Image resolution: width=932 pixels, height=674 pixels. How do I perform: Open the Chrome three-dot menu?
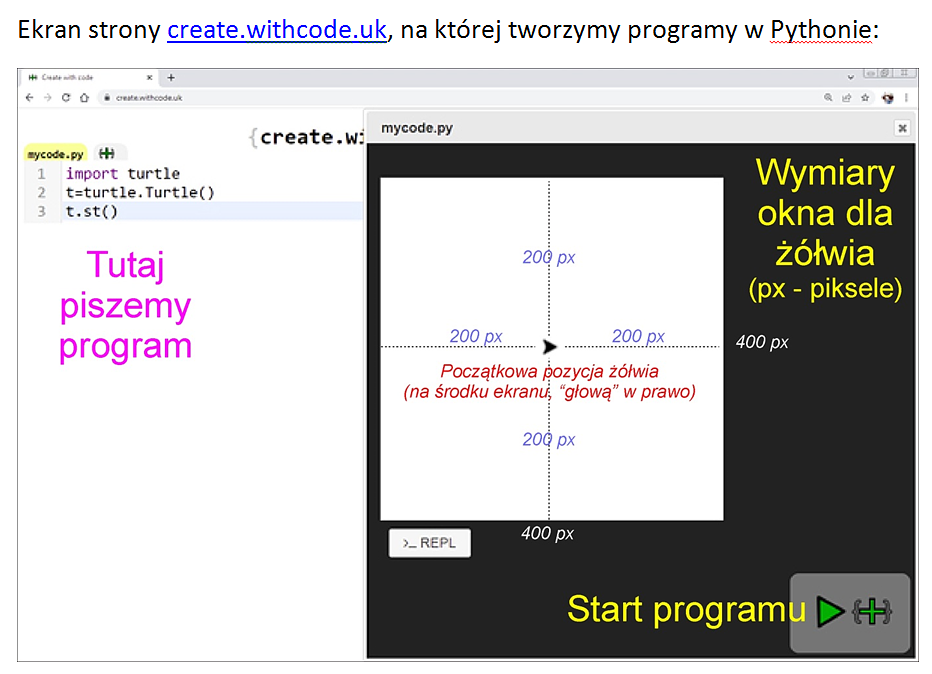coord(907,98)
